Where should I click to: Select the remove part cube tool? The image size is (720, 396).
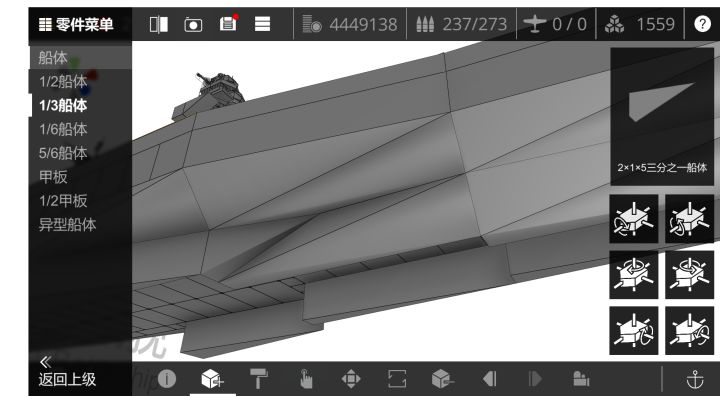pos(443,379)
